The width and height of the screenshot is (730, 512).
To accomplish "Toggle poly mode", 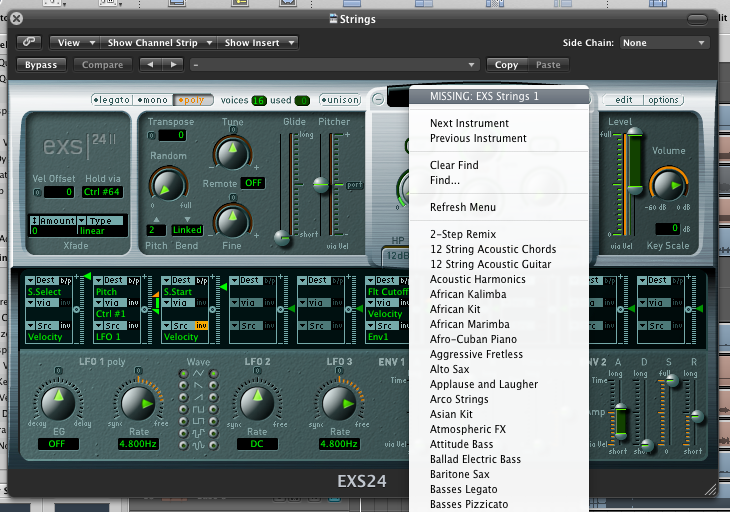I will [x=193, y=100].
